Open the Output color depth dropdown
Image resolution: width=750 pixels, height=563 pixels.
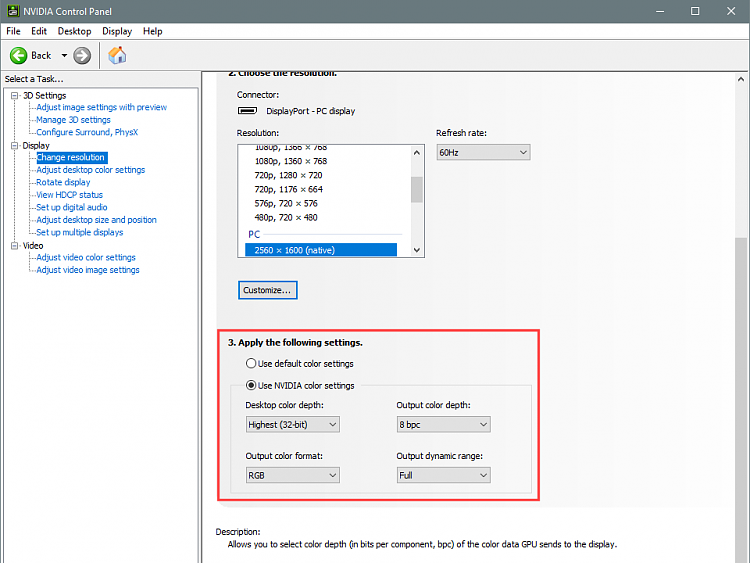pyautogui.click(x=443, y=424)
